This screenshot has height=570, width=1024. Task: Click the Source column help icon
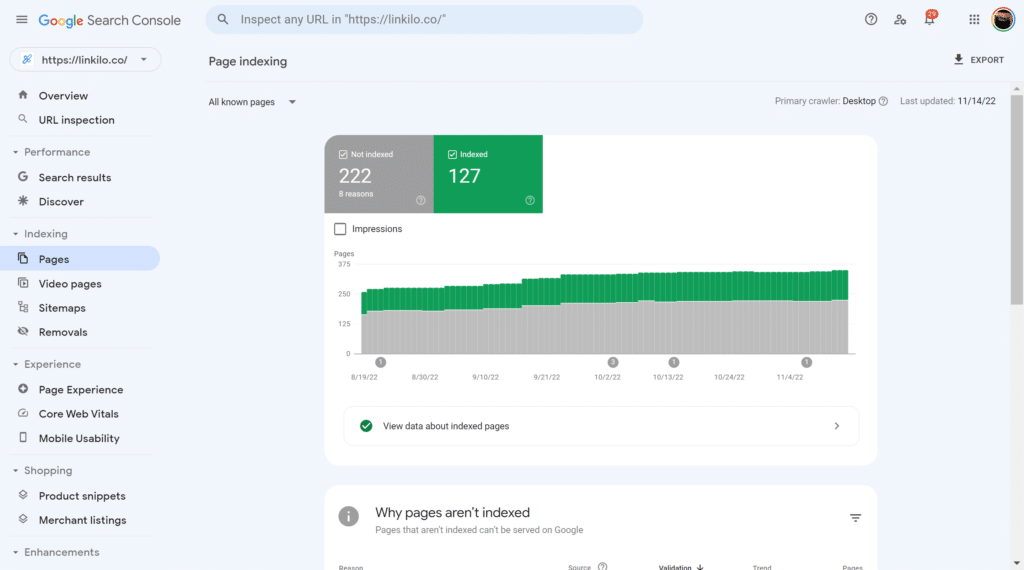point(602,567)
